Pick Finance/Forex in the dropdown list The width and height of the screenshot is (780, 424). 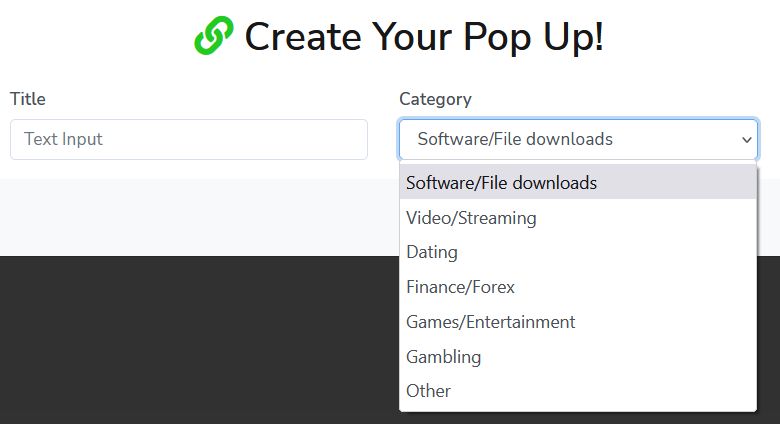[460, 287]
